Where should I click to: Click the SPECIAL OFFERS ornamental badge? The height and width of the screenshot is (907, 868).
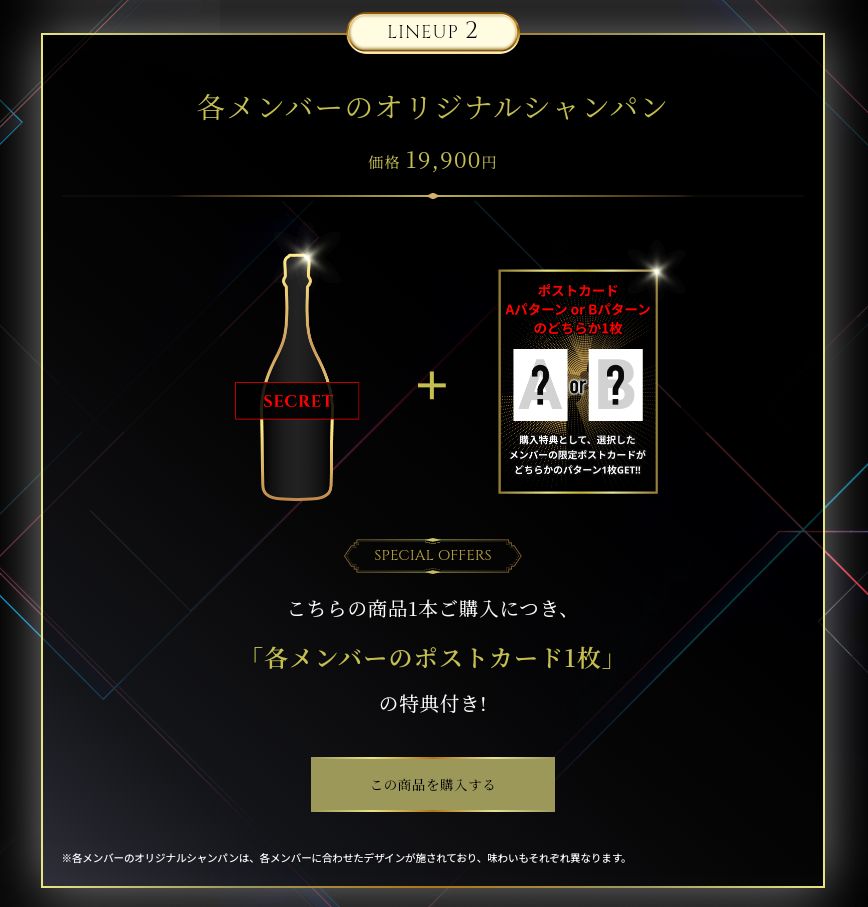[x=433, y=555]
